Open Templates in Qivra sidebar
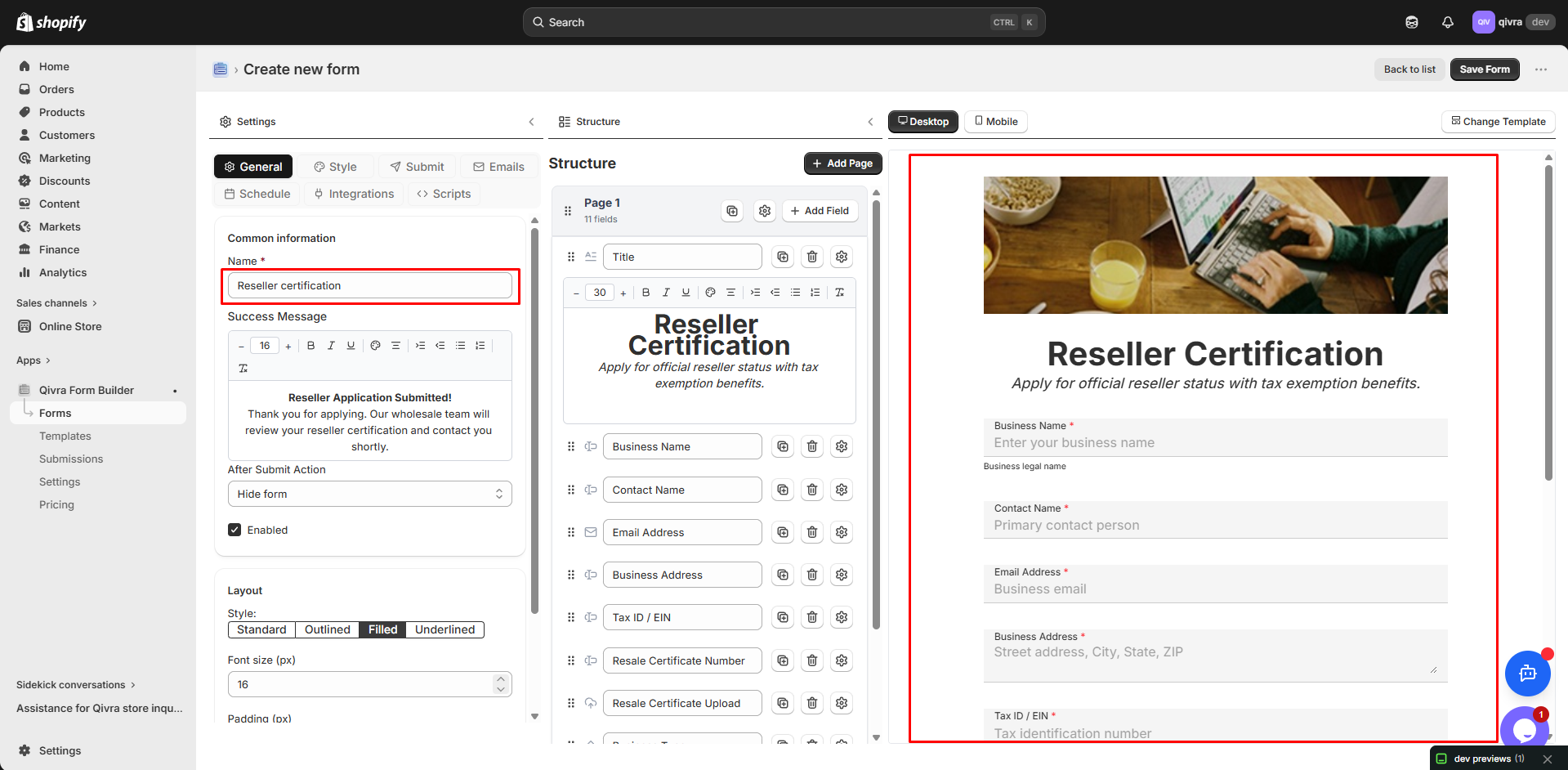This screenshot has height=770, width=1568. tap(65, 436)
